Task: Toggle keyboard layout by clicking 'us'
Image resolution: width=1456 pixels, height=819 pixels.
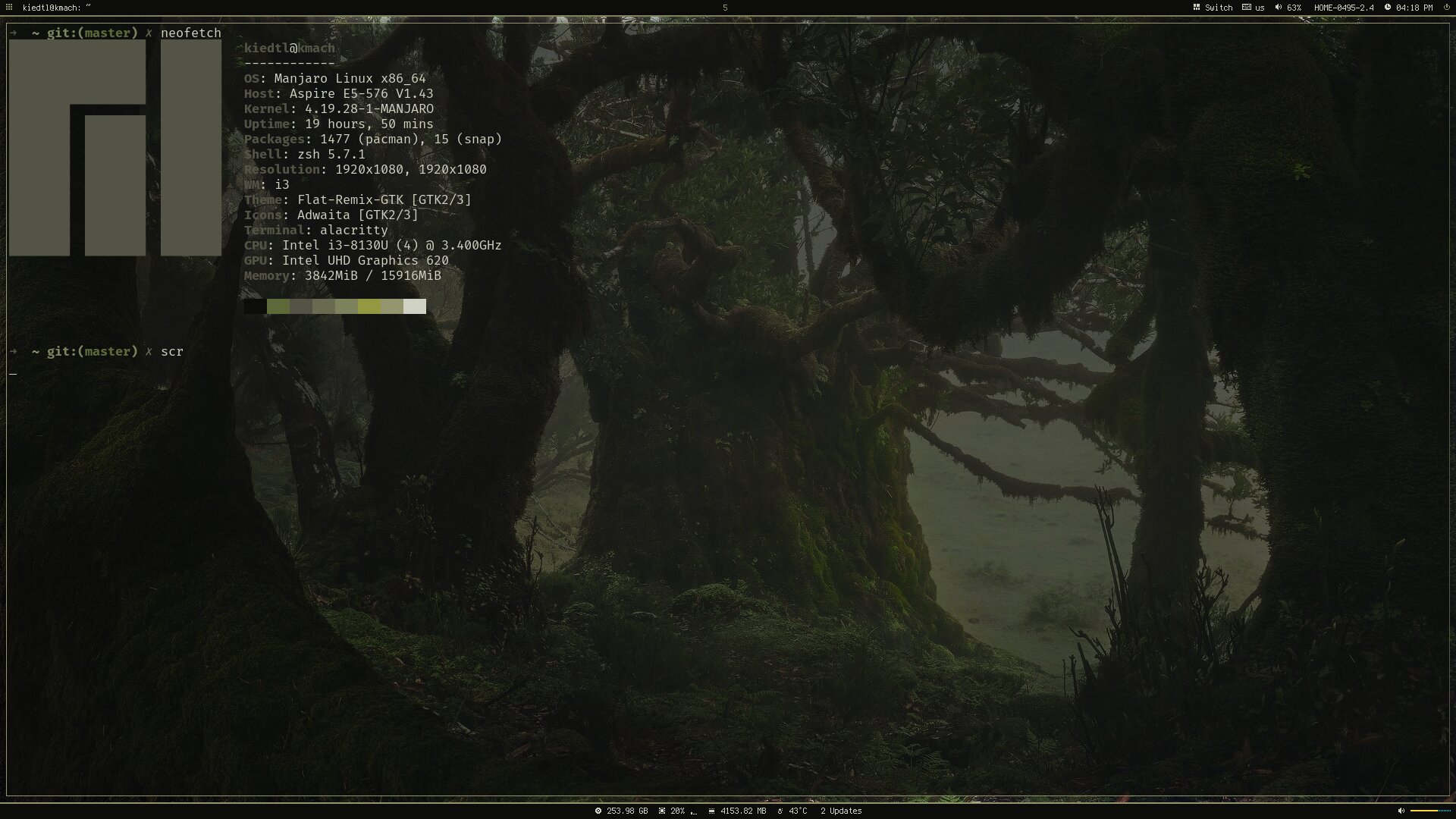Action: (x=1258, y=7)
